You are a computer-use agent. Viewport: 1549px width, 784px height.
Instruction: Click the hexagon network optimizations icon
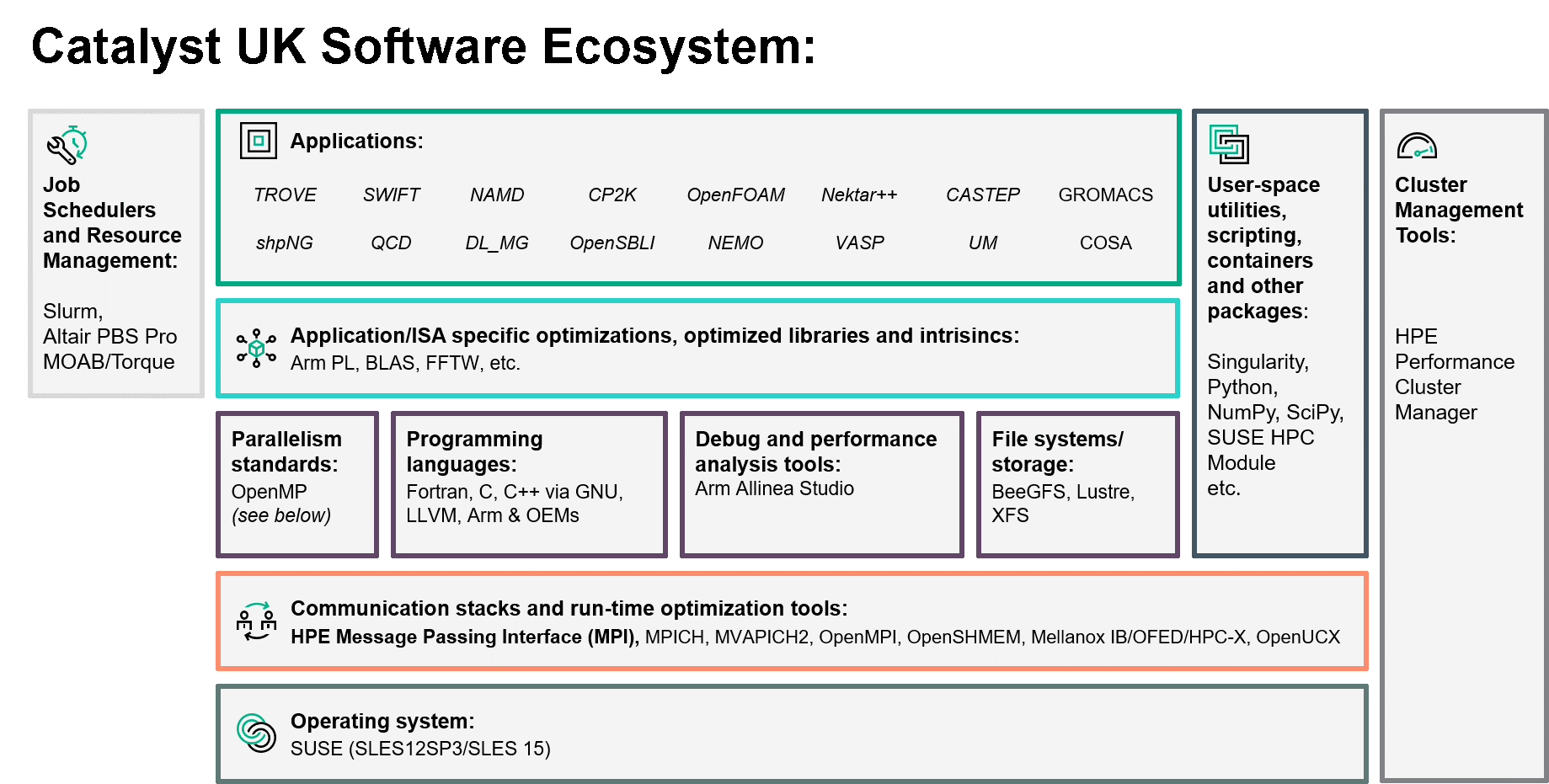(x=257, y=349)
